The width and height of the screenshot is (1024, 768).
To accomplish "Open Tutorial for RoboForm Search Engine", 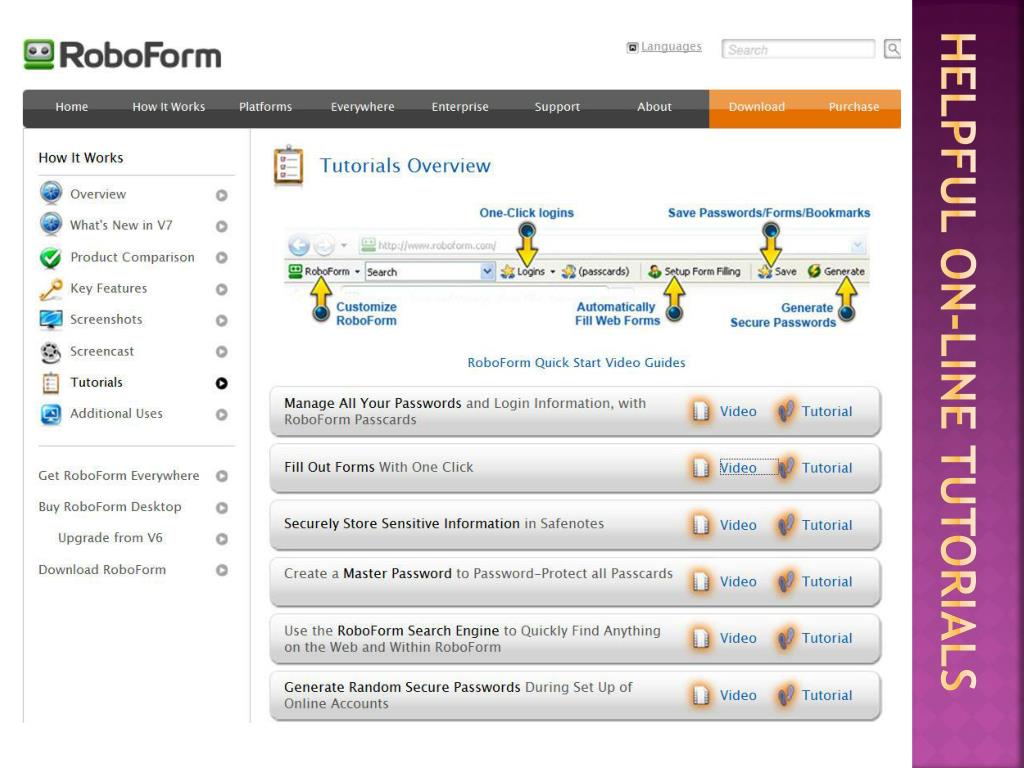I will tap(827, 638).
